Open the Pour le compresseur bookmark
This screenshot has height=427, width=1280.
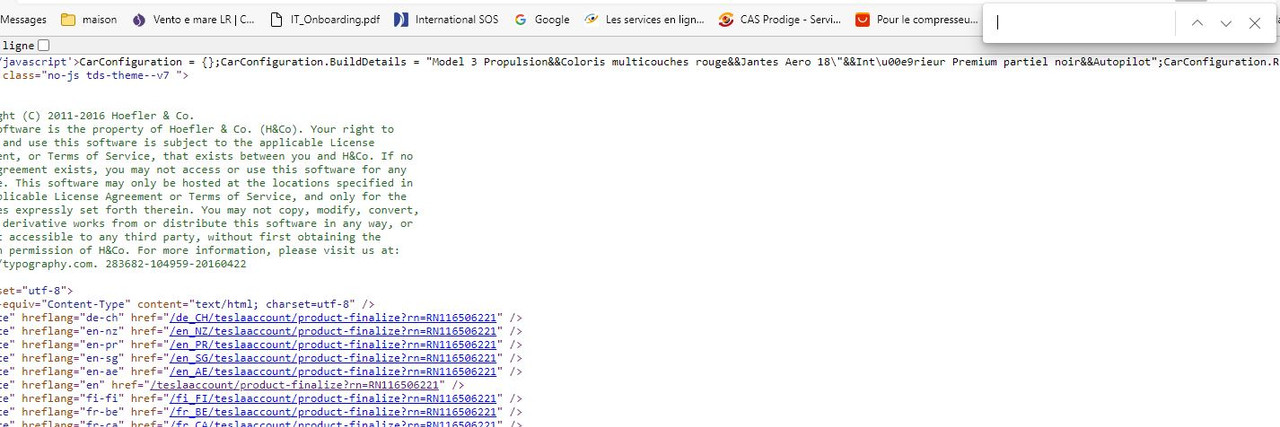917,19
